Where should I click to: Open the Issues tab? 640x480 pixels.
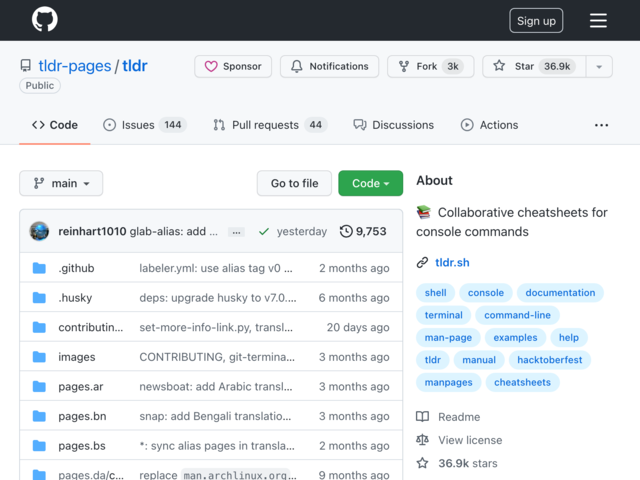tap(145, 125)
